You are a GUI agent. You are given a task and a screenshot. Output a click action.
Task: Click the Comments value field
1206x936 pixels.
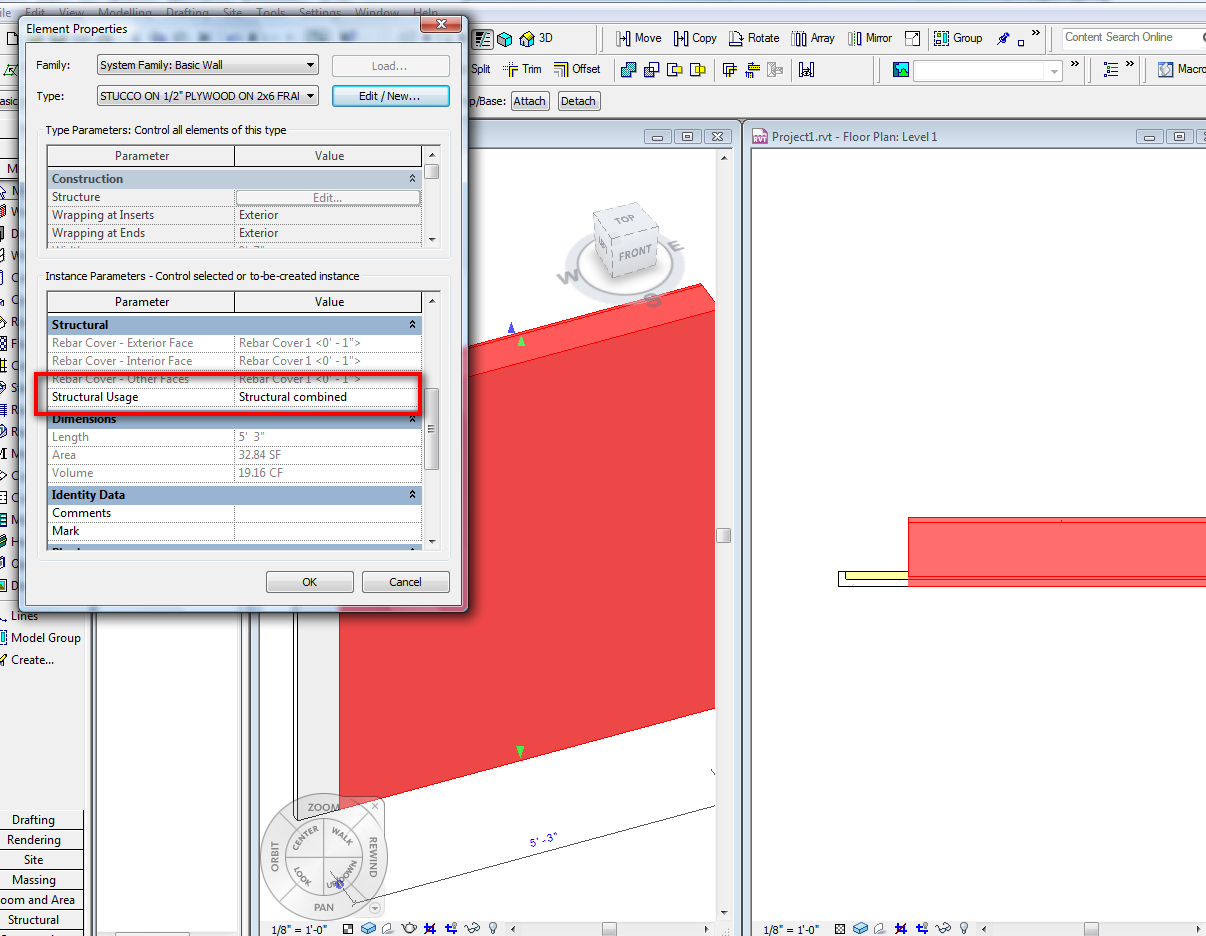328,513
